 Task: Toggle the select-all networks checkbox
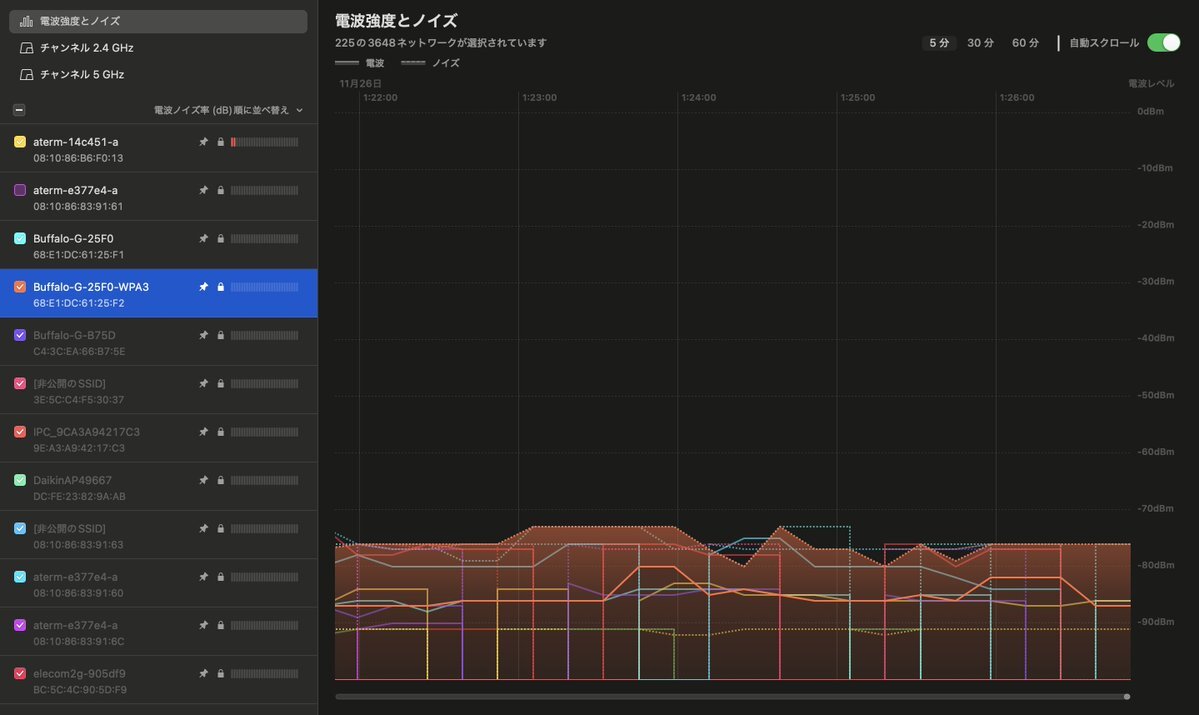[x=20, y=110]
